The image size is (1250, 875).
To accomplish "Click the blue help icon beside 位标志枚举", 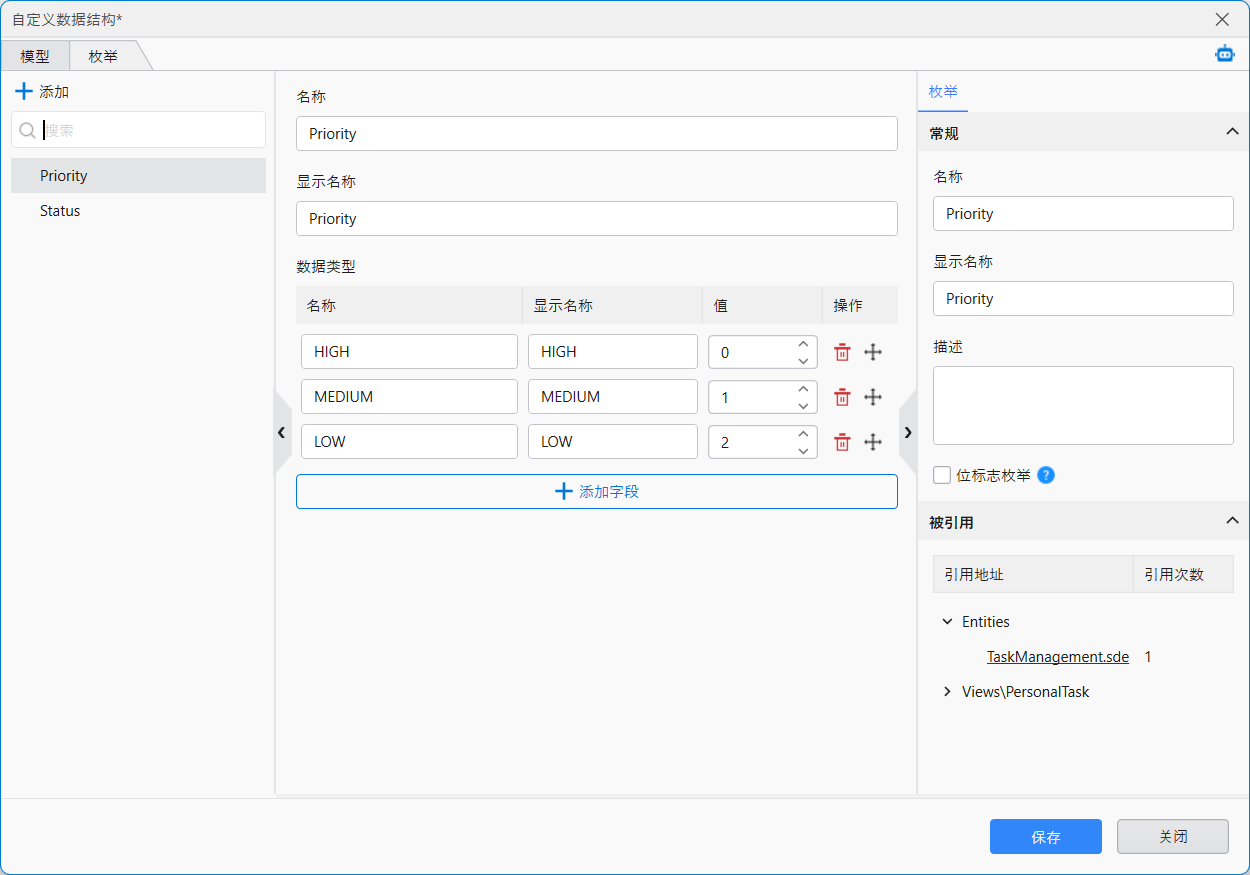I will pyautogui.click(x=1046, y=475).
